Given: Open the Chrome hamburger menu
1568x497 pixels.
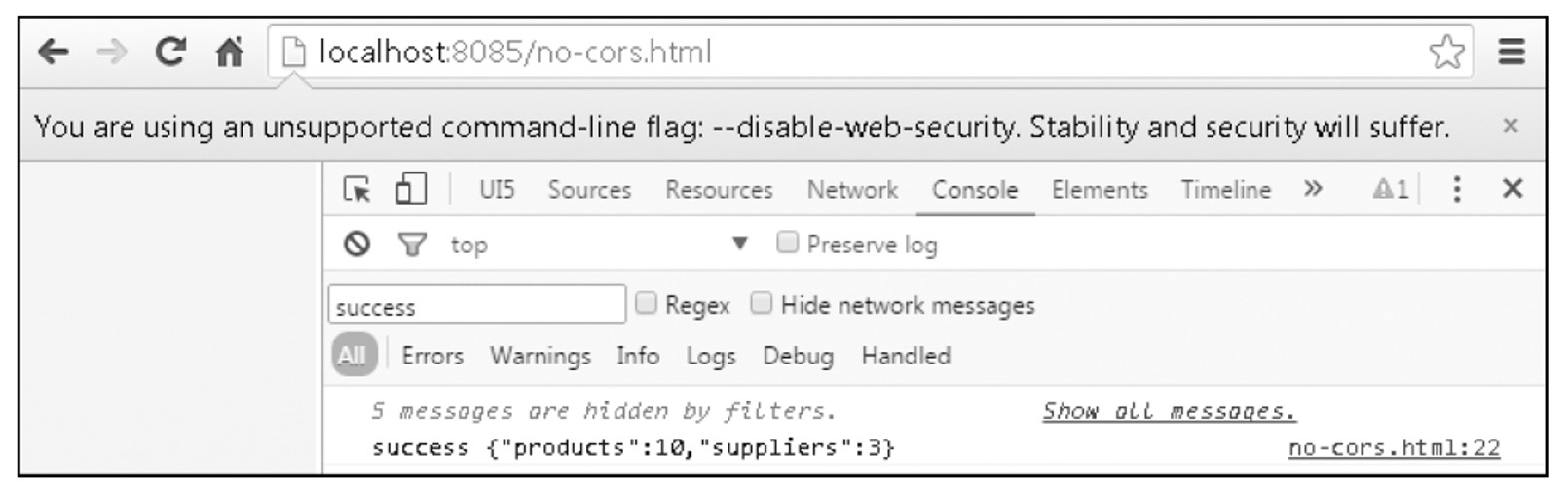Looking at the screenshot, I should click(x=1511, y=51).
